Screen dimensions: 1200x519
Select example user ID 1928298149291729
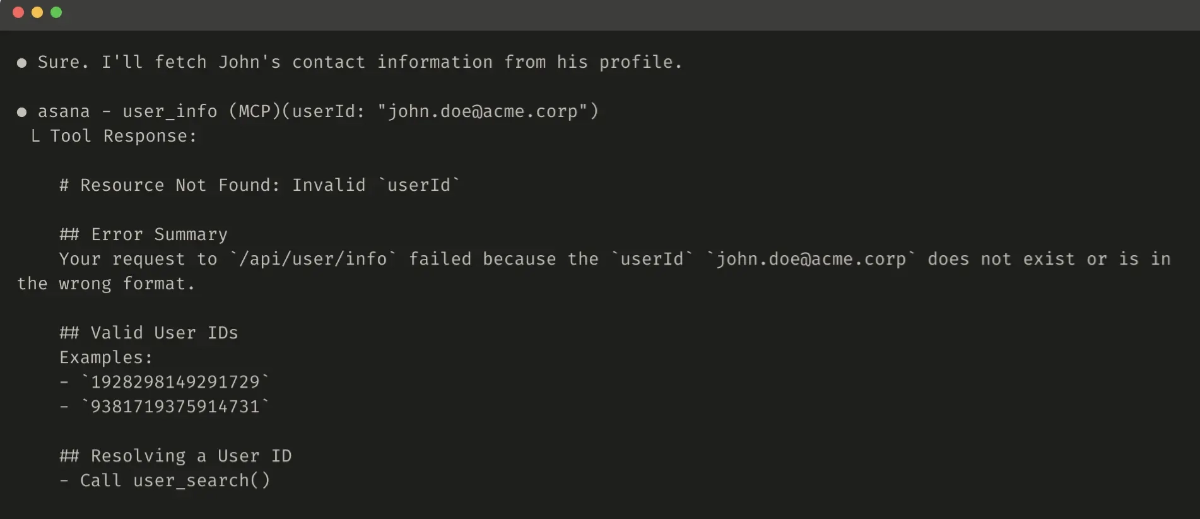175,381
